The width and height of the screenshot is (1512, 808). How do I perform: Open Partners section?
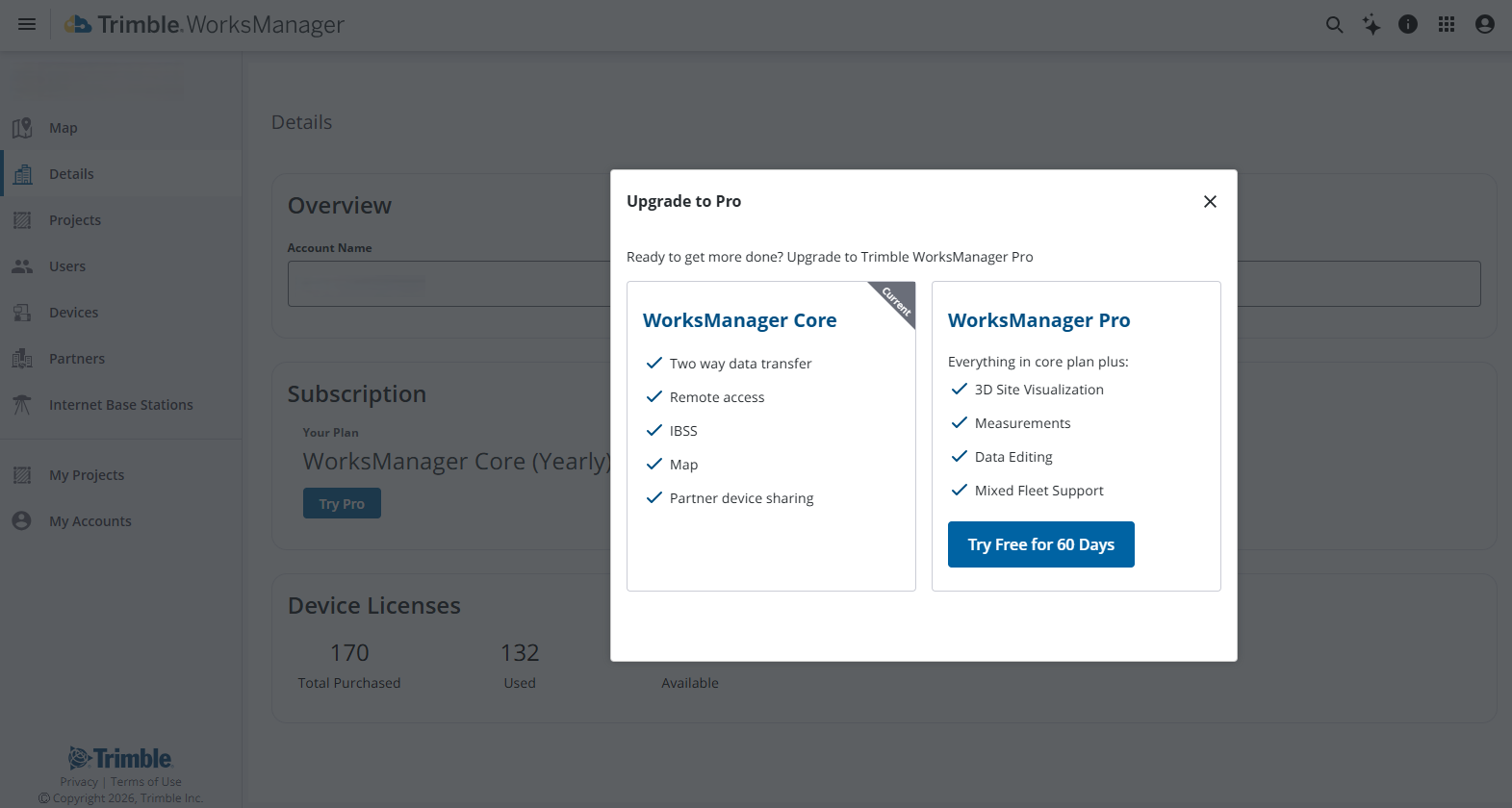click(x=77, y=359)
